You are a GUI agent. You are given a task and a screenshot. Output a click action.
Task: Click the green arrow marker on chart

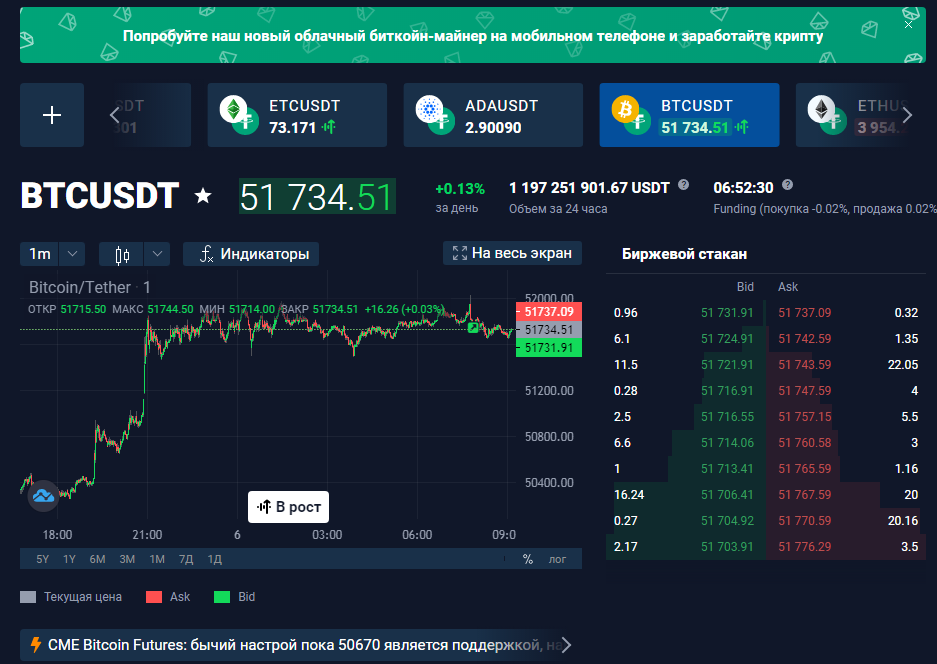point(473,328)
